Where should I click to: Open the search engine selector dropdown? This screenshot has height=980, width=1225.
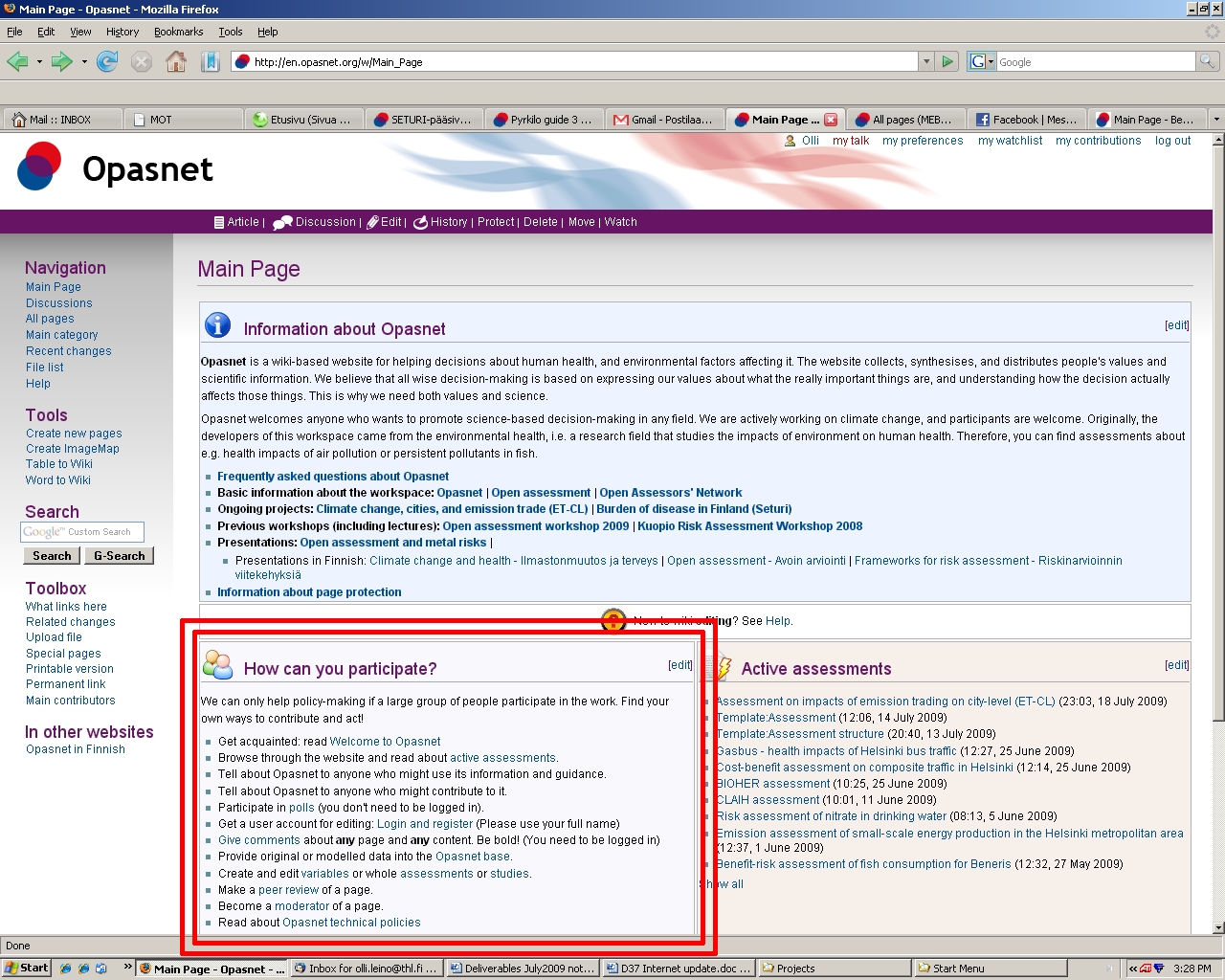coord(982,62)
